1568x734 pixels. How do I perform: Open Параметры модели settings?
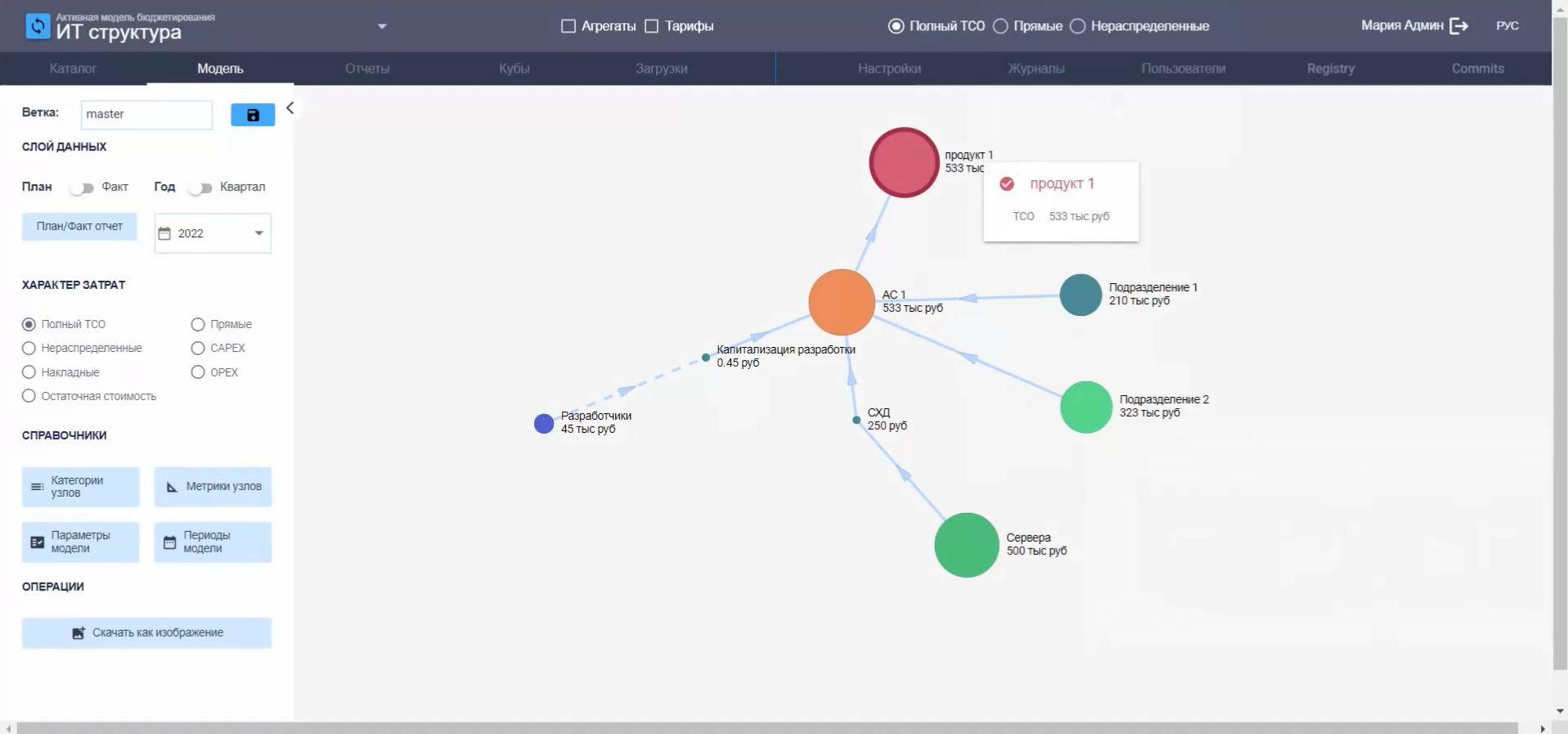tap(80, 542)
